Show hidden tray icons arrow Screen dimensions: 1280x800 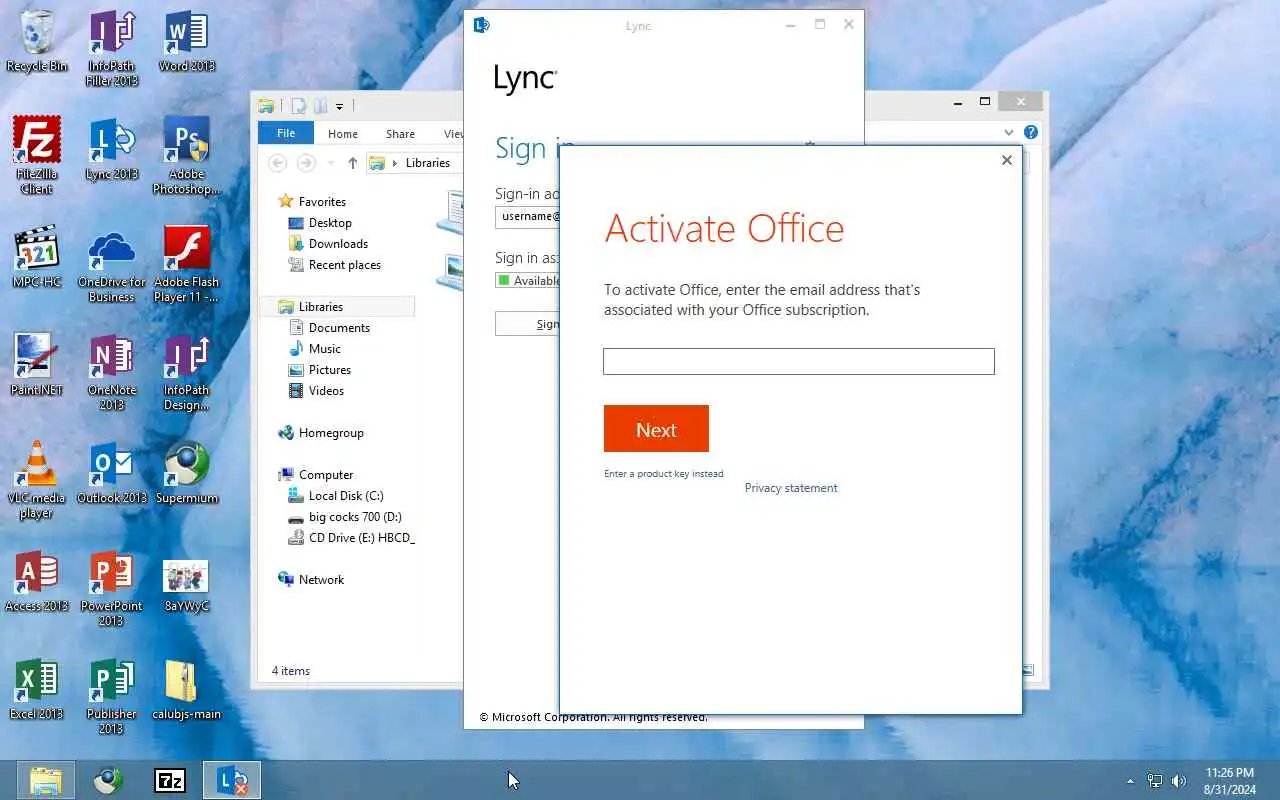[1130, 781]
